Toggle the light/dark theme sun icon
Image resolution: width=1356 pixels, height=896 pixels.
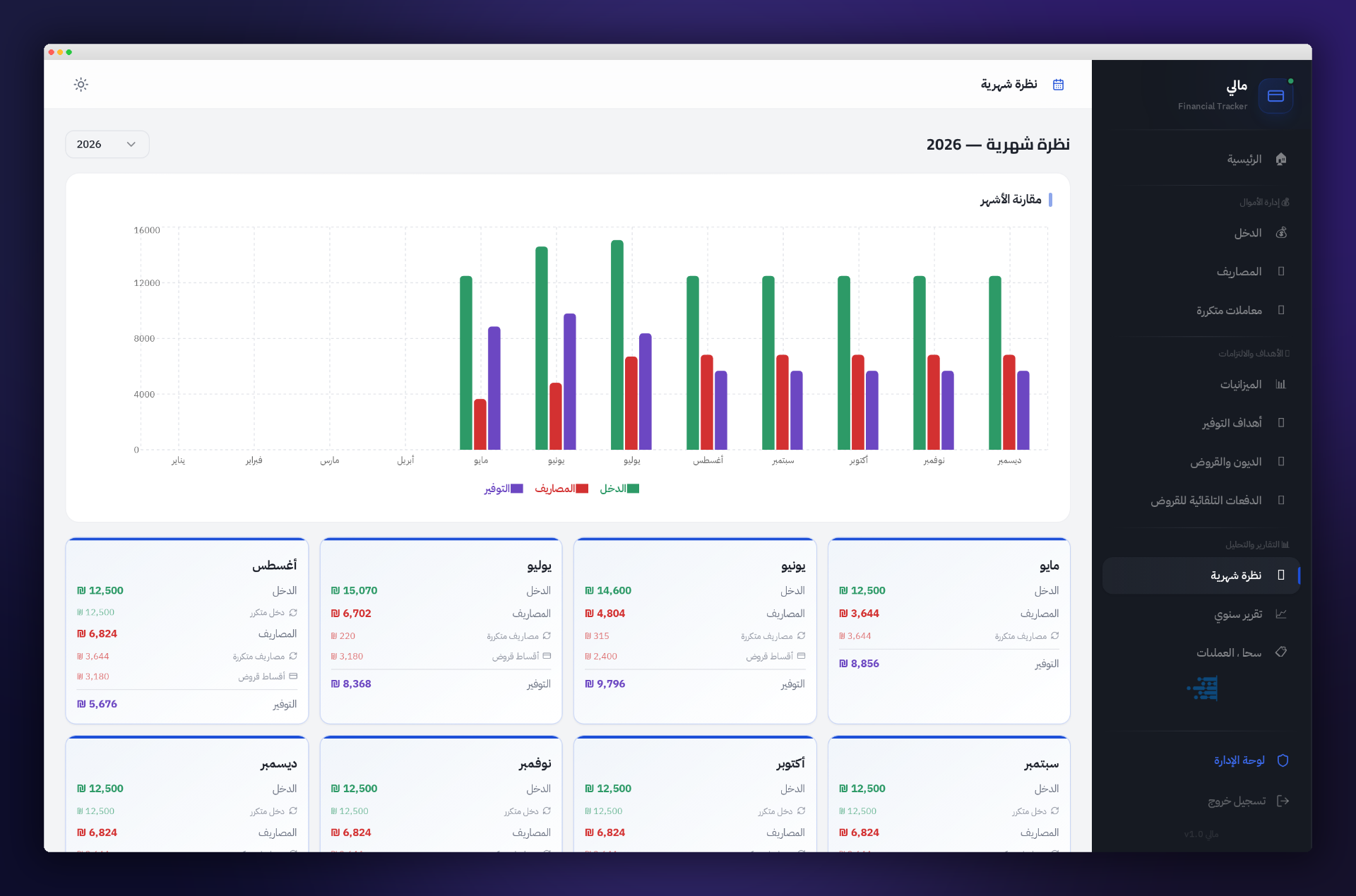coord(81,85)
